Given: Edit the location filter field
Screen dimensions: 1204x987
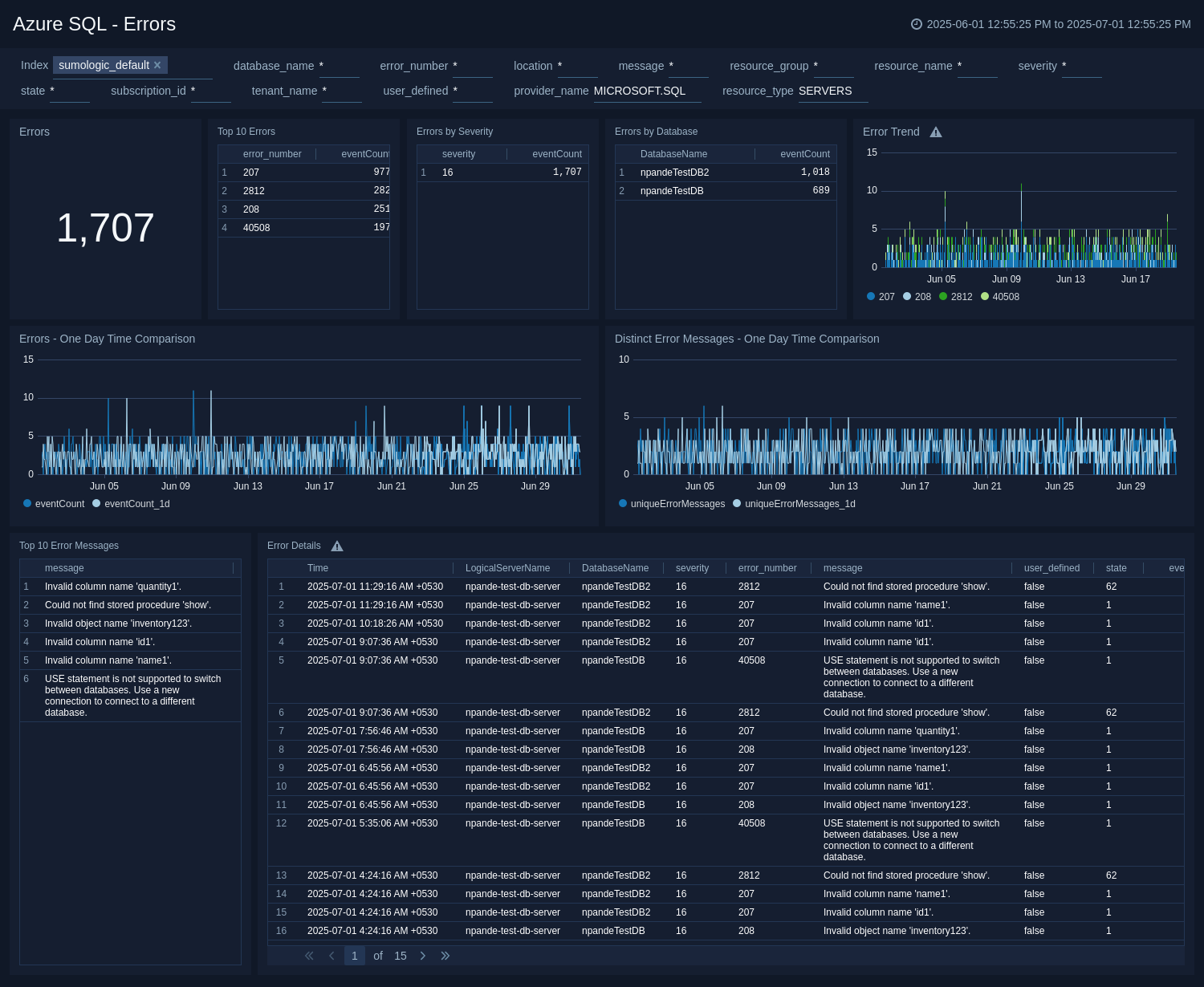Looking at the screenshot, I should [578, 67].
